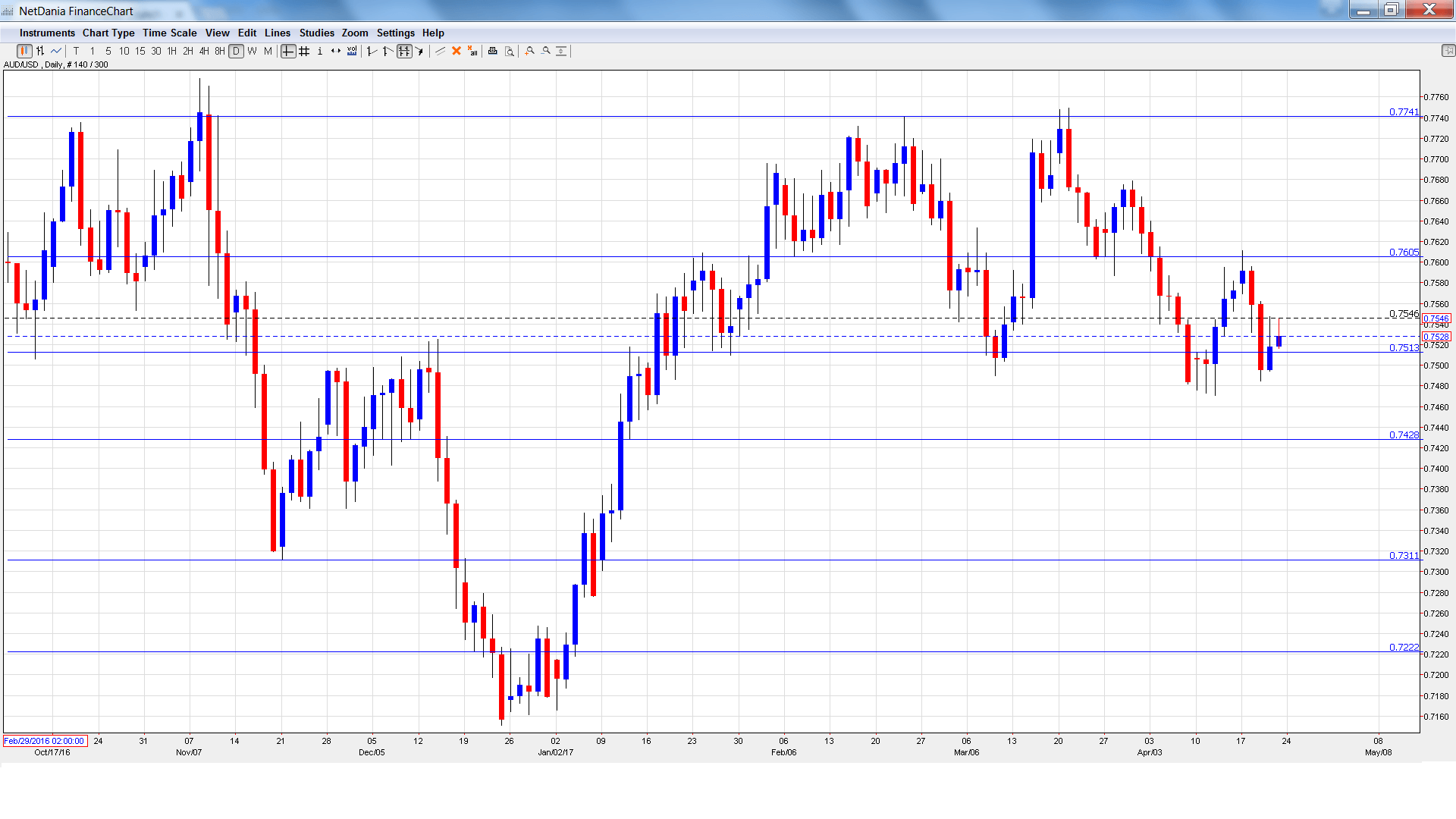Open the Studies menu

tap(316, 33)
